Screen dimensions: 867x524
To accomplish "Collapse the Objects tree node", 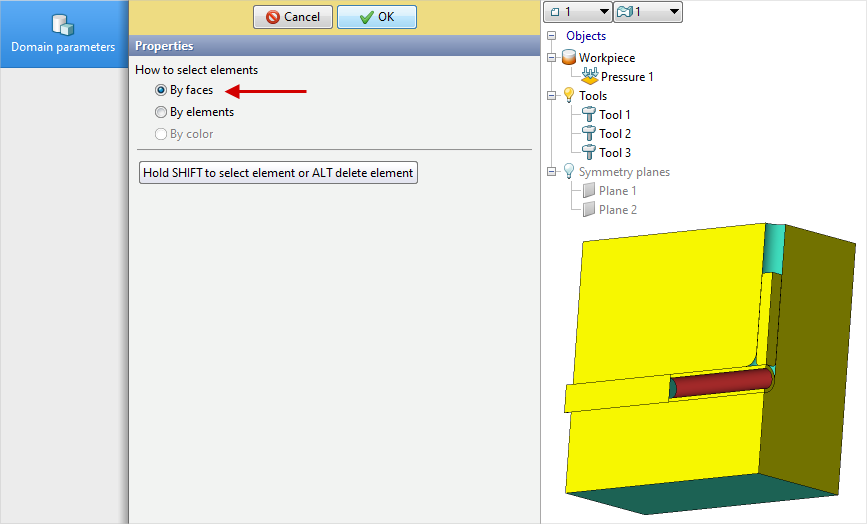I will coord(551,36).
